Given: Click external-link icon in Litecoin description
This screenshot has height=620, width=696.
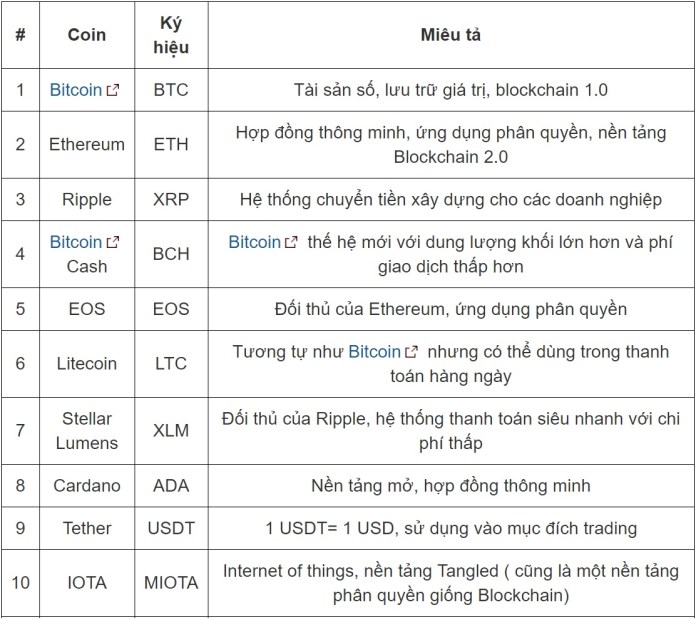Looking at the screenshot, I should click(x=411, y=352).
